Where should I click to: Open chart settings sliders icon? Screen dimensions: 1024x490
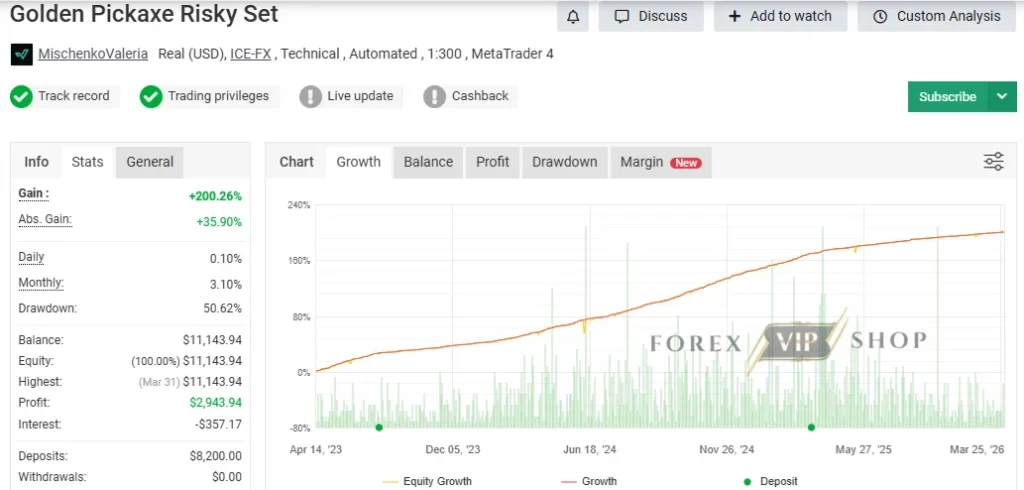993,161
